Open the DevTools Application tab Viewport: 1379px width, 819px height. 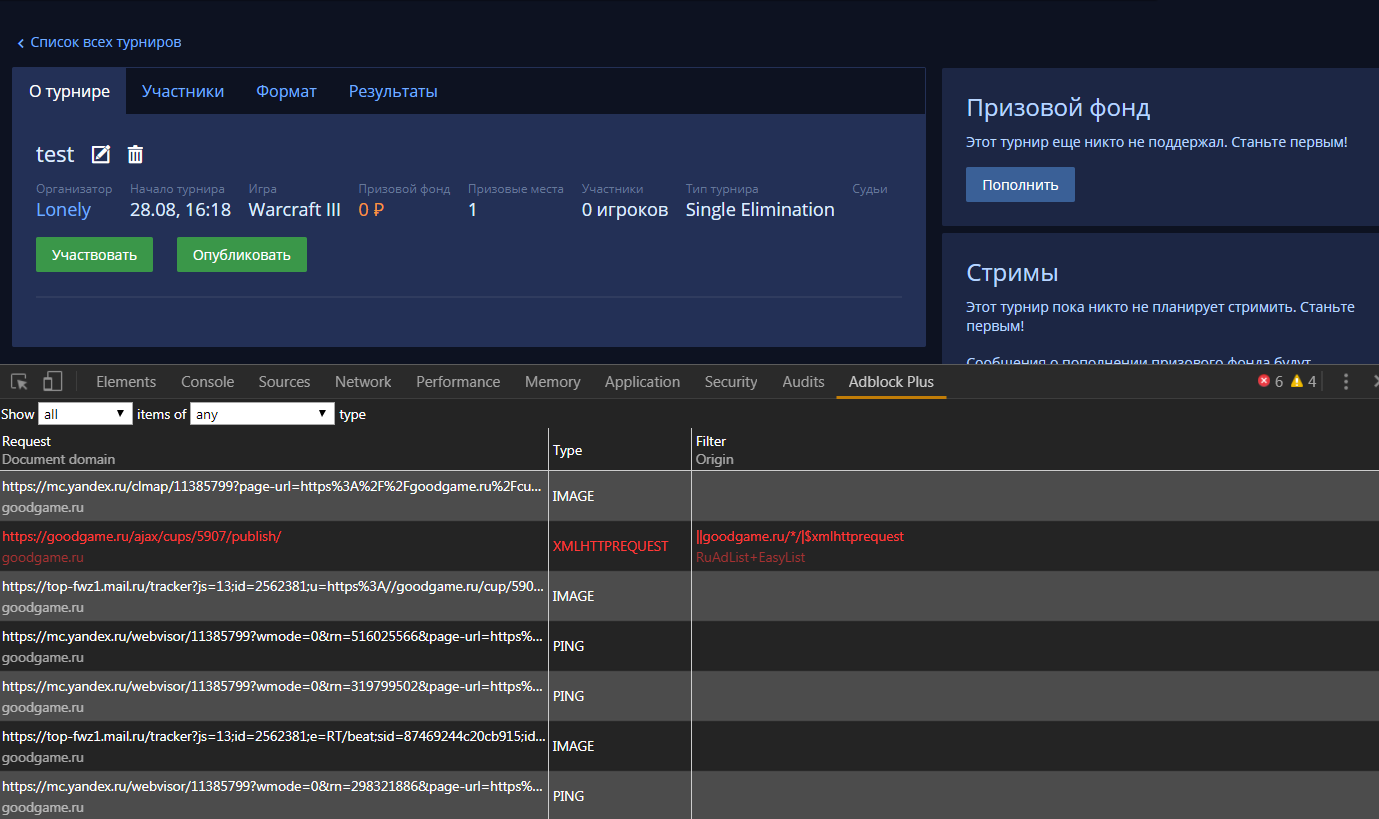(642, 381)
